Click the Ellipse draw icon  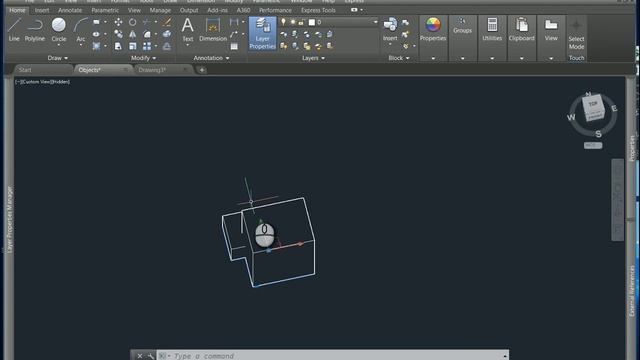point(96,34)
